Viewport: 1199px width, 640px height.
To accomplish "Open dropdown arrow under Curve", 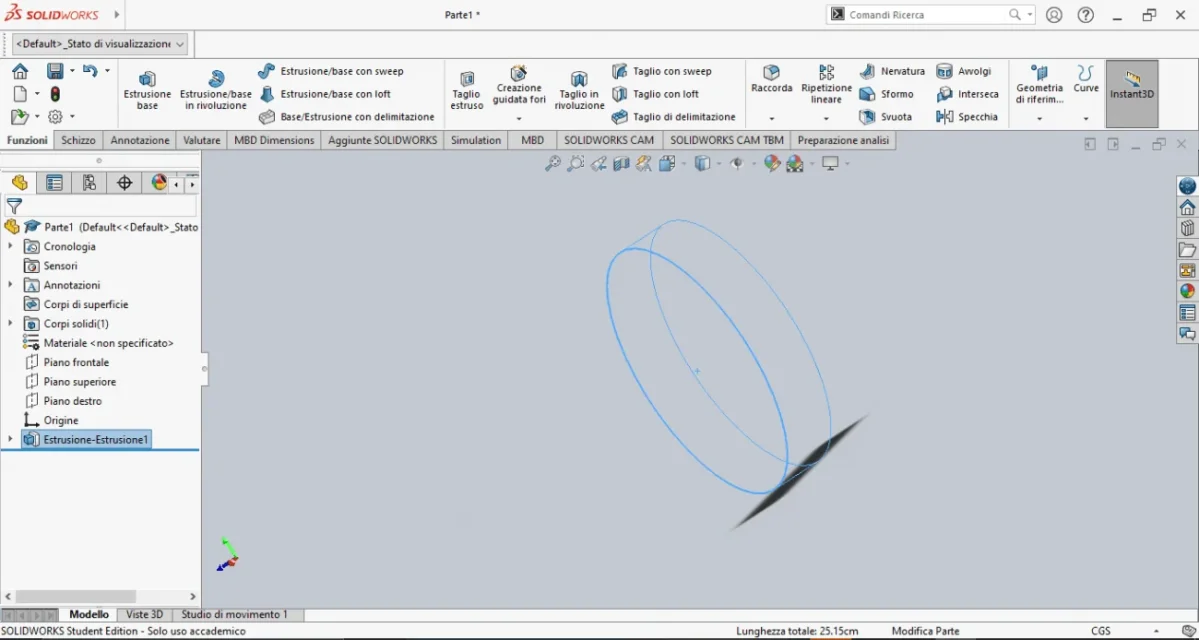I will (x=1086, y=119).
